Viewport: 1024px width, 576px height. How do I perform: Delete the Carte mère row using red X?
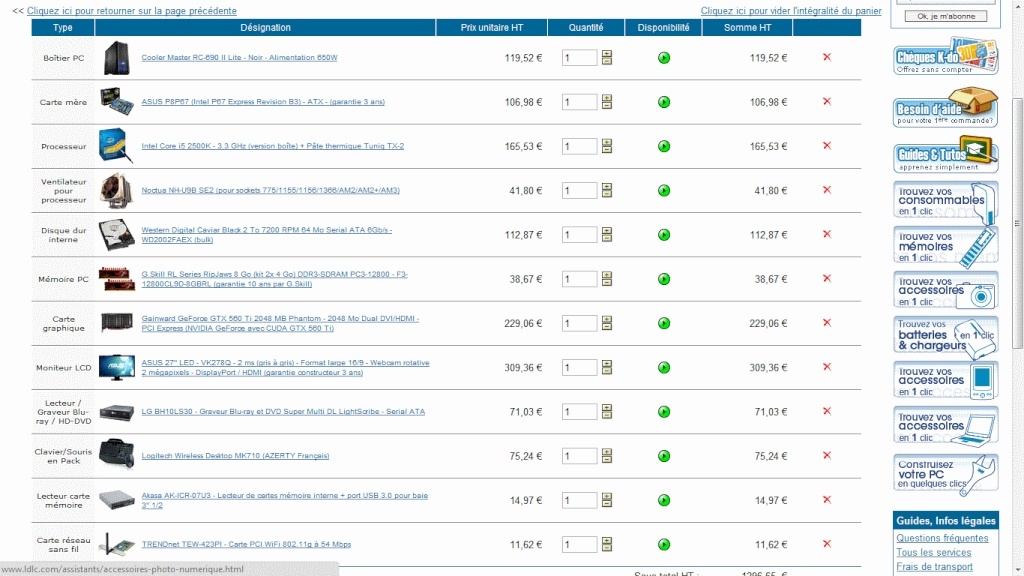(827, 101)
